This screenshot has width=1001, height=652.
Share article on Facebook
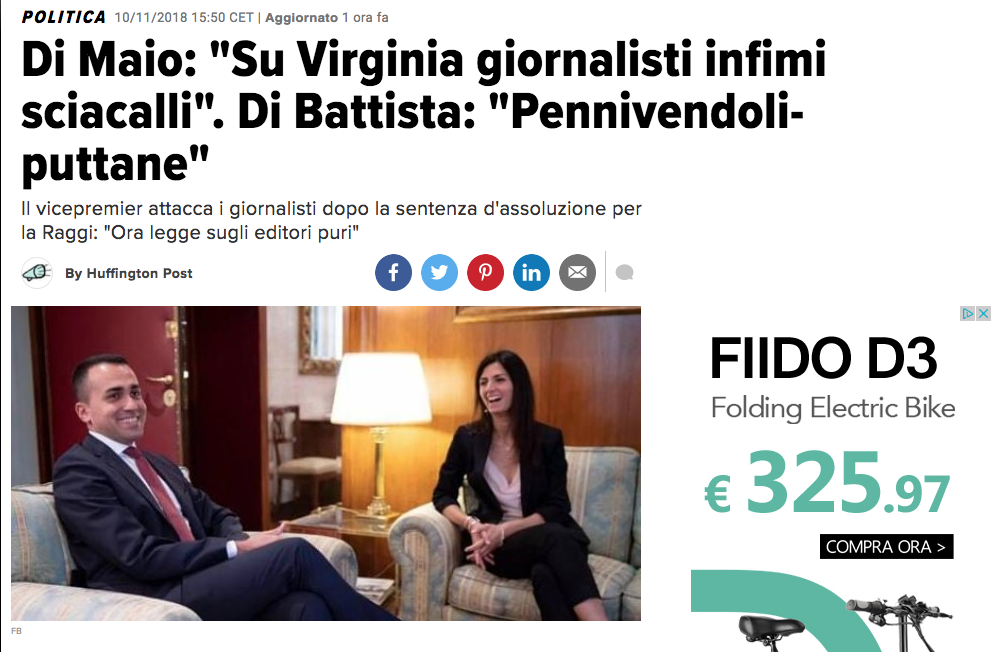pos(393,273)
